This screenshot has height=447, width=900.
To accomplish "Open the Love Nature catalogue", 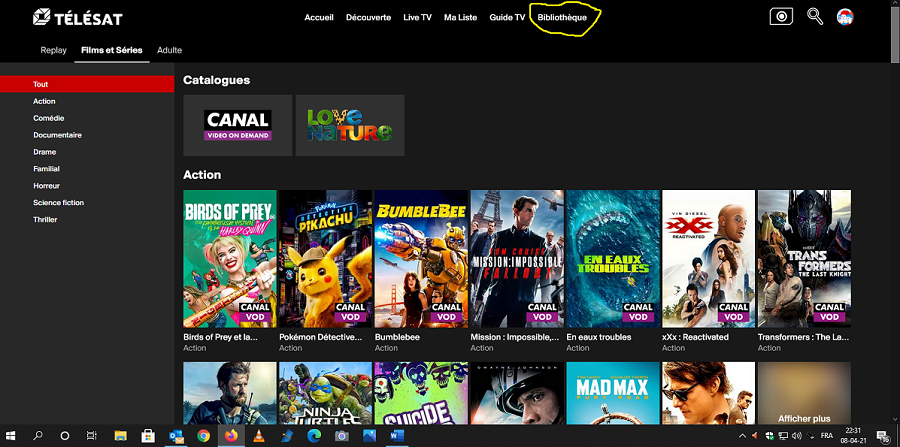I will point(350,125).
